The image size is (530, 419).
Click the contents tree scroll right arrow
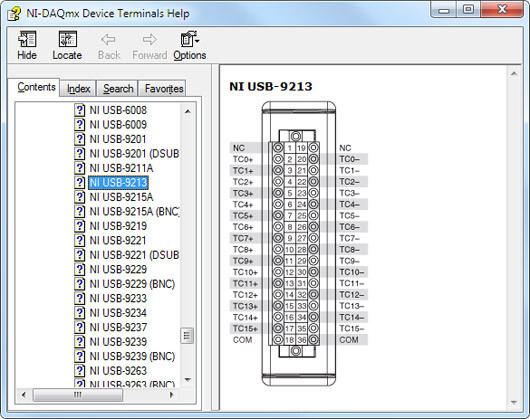click(171, 395)
